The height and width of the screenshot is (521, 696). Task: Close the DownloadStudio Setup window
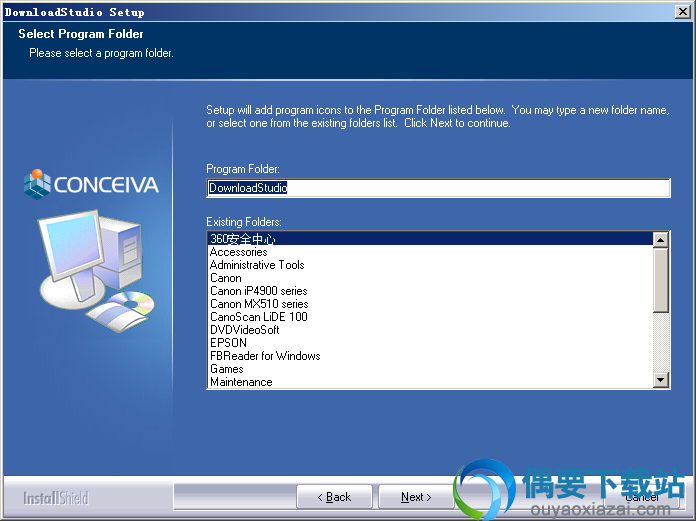(x=682, y=12)
